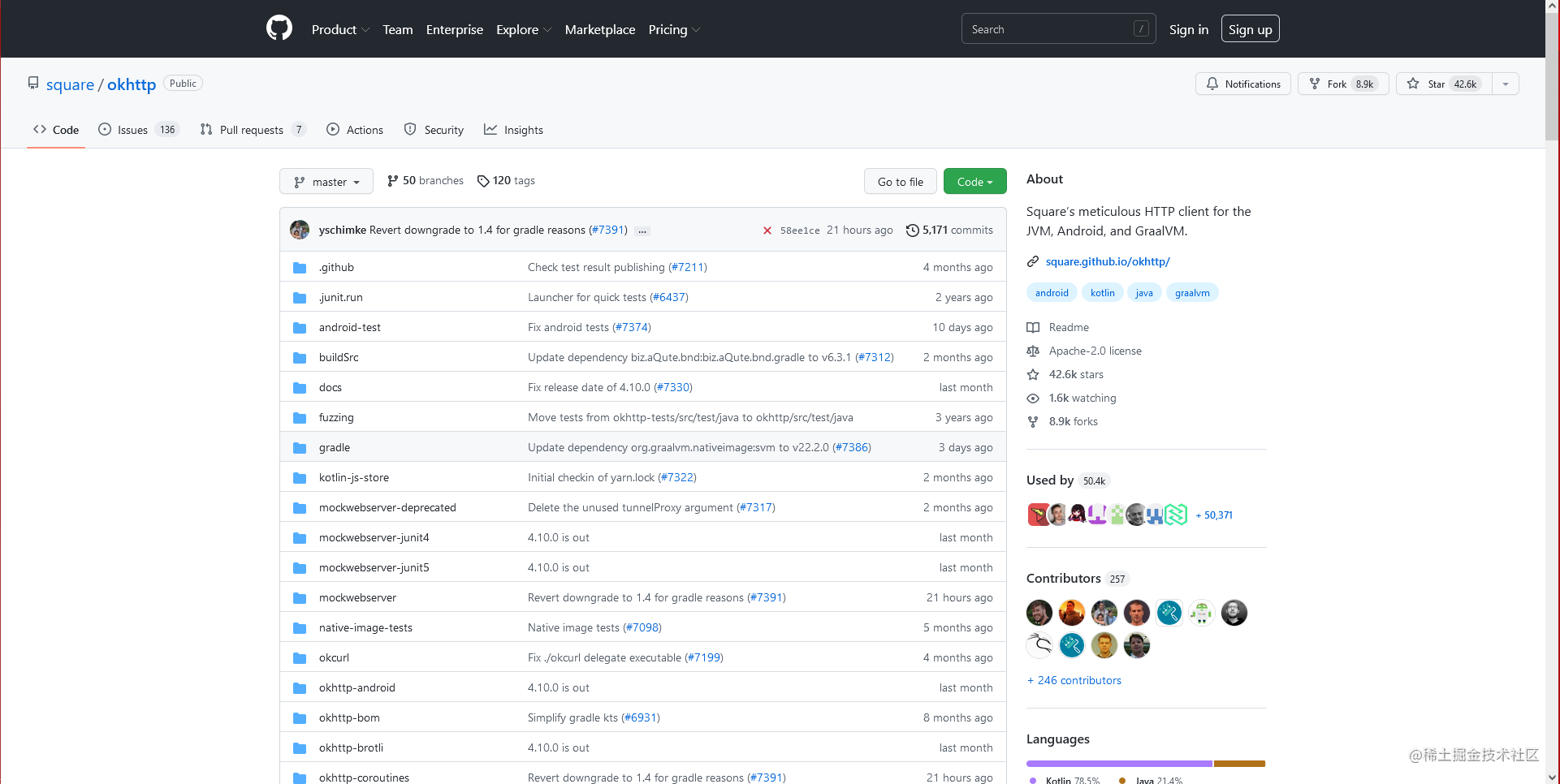
Task: Open the master branch dropdown
Action: (x=326, y=181)
